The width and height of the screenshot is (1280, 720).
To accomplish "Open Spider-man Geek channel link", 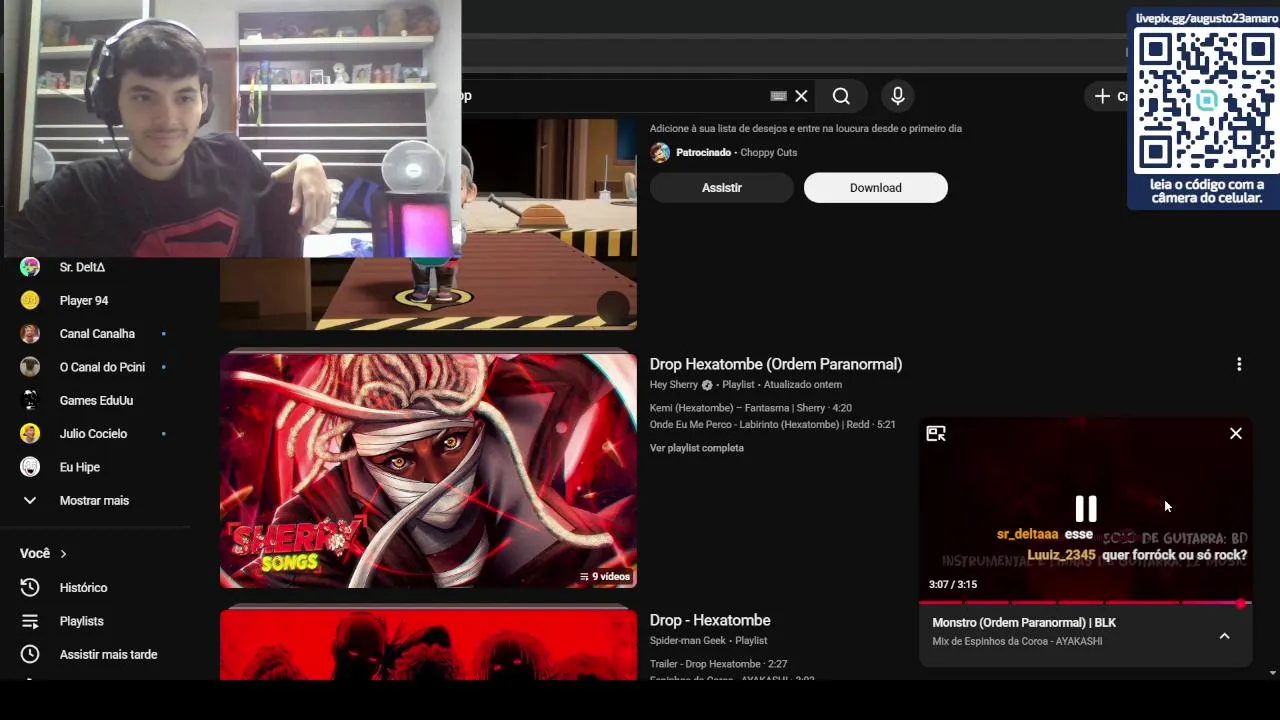I will pos(689,640).
